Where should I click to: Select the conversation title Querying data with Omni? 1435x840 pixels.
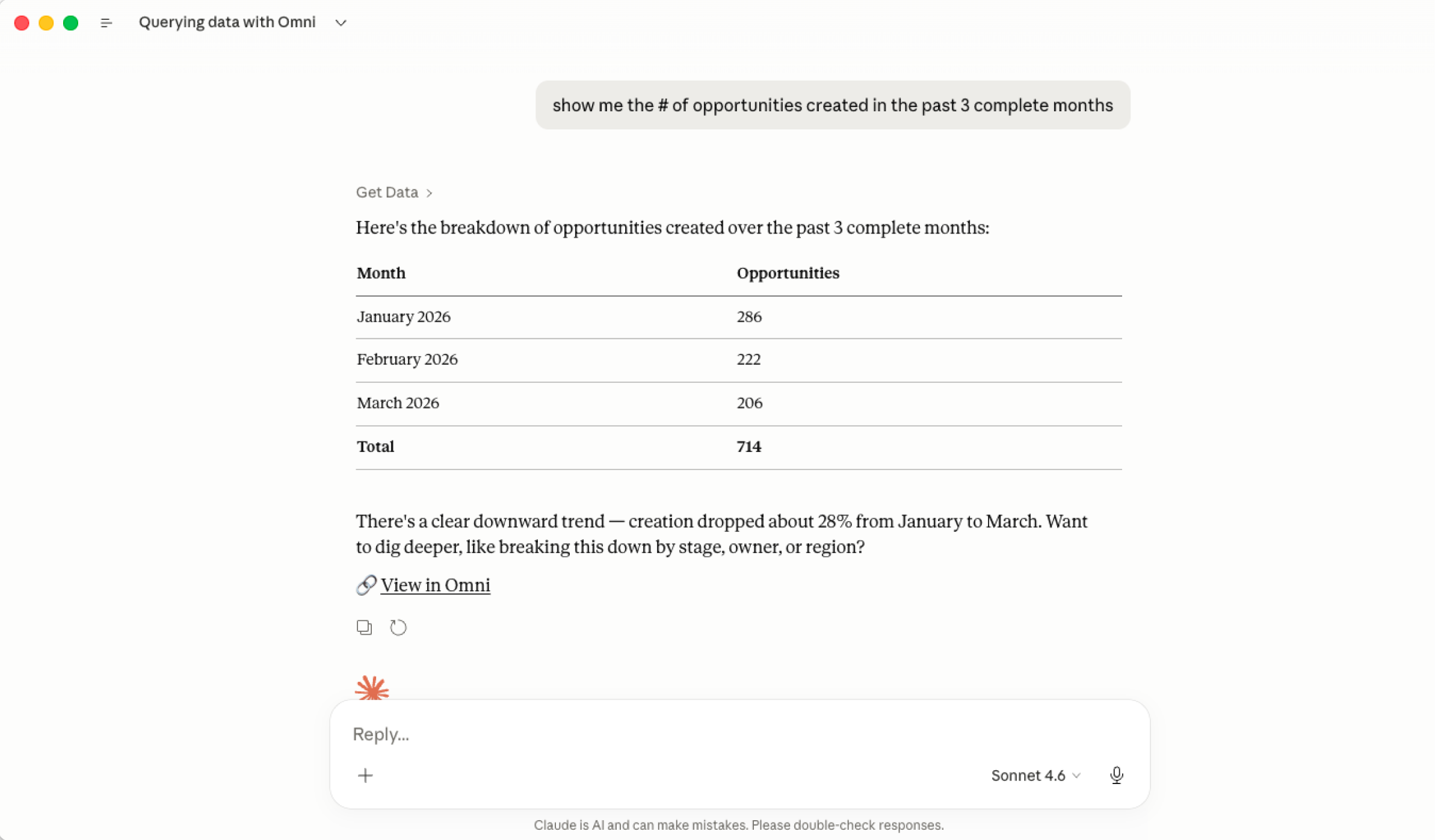[x=227, y=22]
